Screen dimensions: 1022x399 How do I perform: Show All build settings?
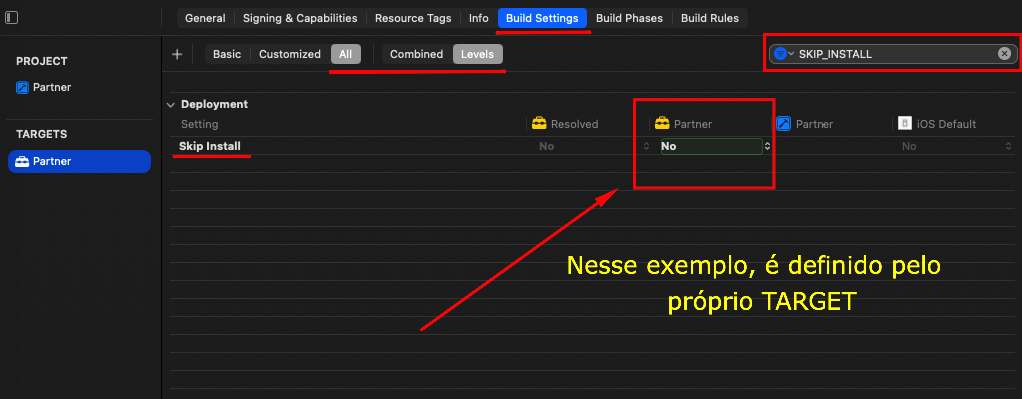(x=345, y=54)
